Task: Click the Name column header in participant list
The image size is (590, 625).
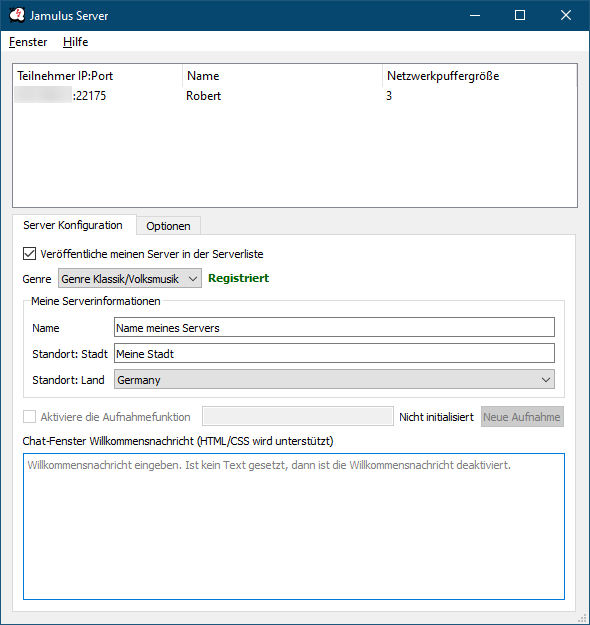Action: (283, 76)
